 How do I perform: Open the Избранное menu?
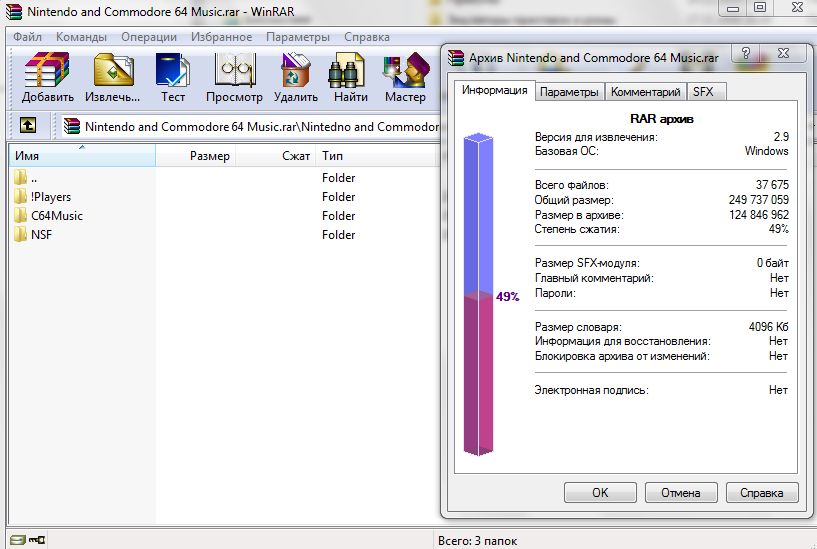point(221,37)
